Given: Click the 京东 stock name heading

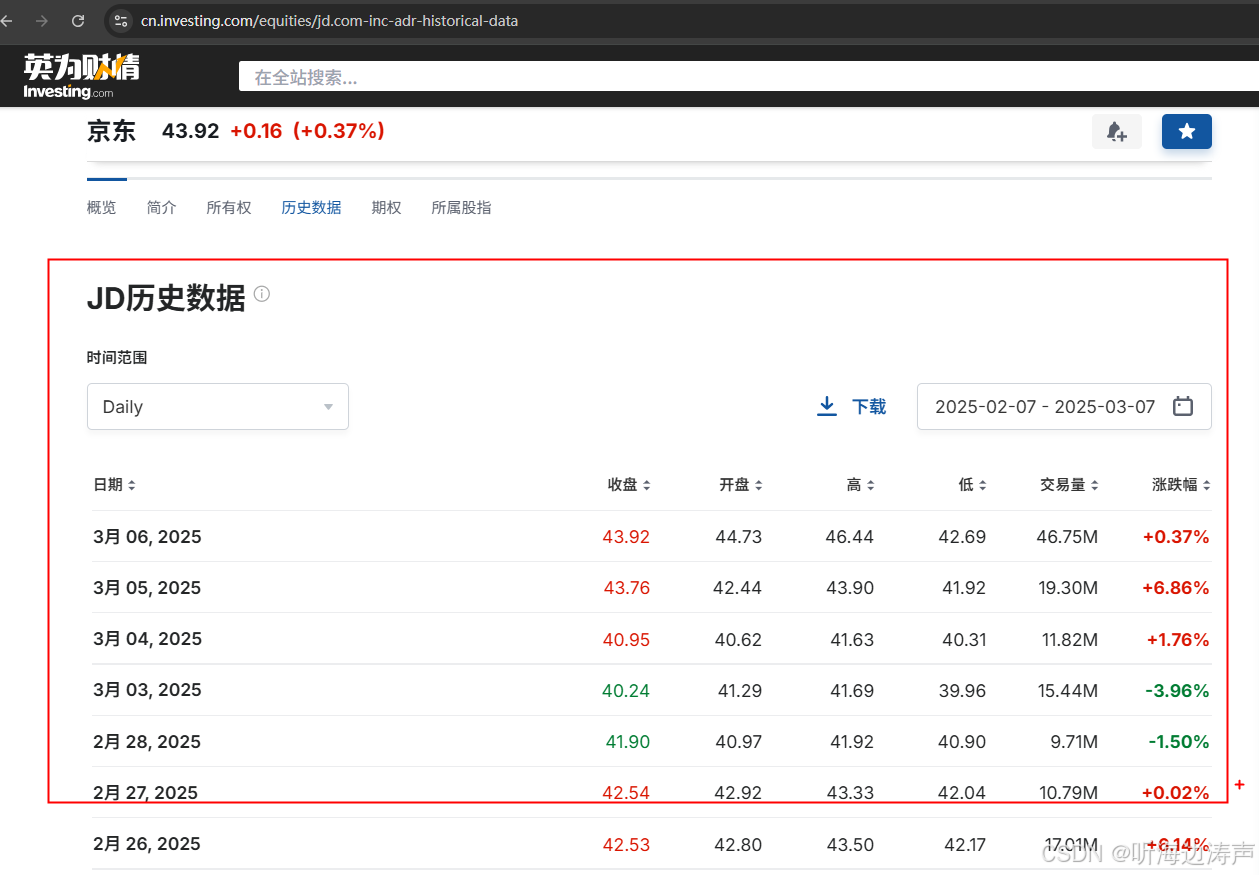Looking at the screenshot, I should pos(111,131).
